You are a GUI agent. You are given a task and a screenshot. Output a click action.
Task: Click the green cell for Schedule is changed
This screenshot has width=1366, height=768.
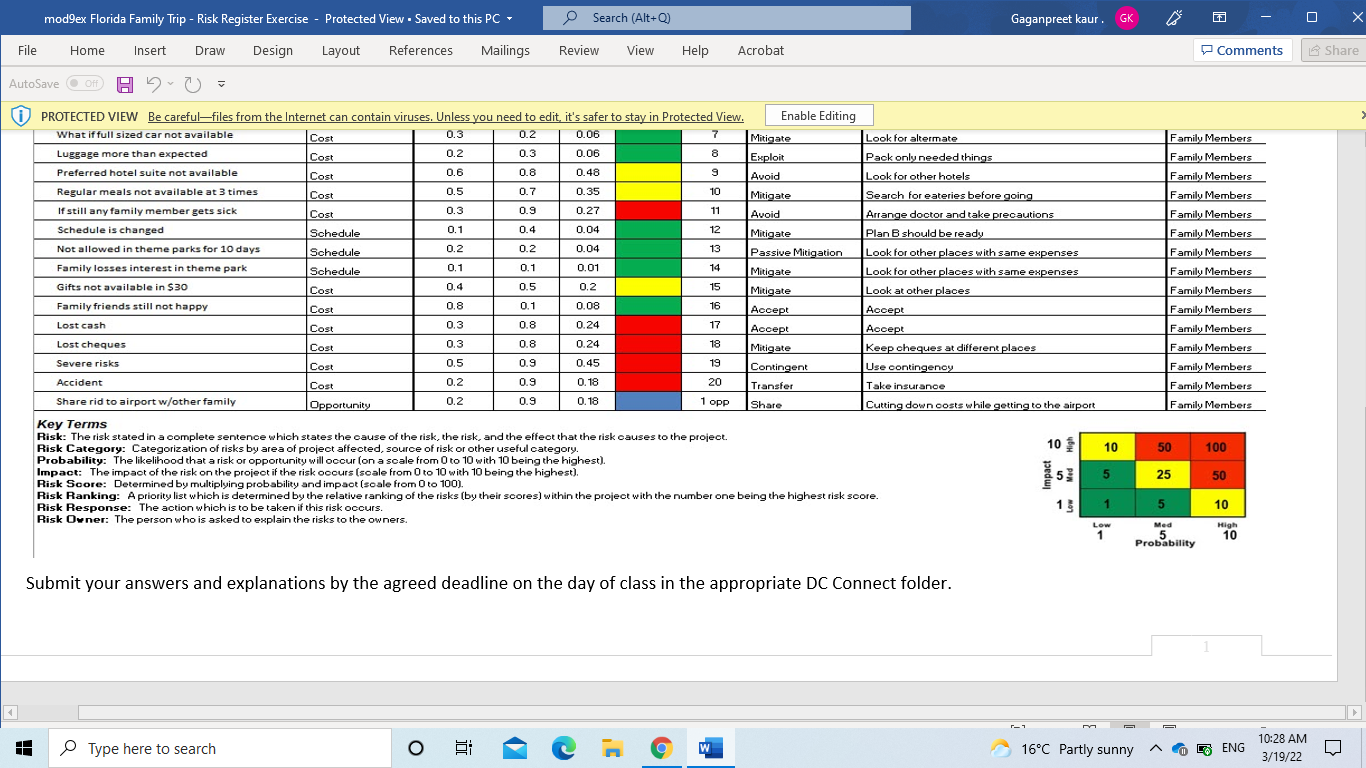pyautogui.click(x=647, y=230)
